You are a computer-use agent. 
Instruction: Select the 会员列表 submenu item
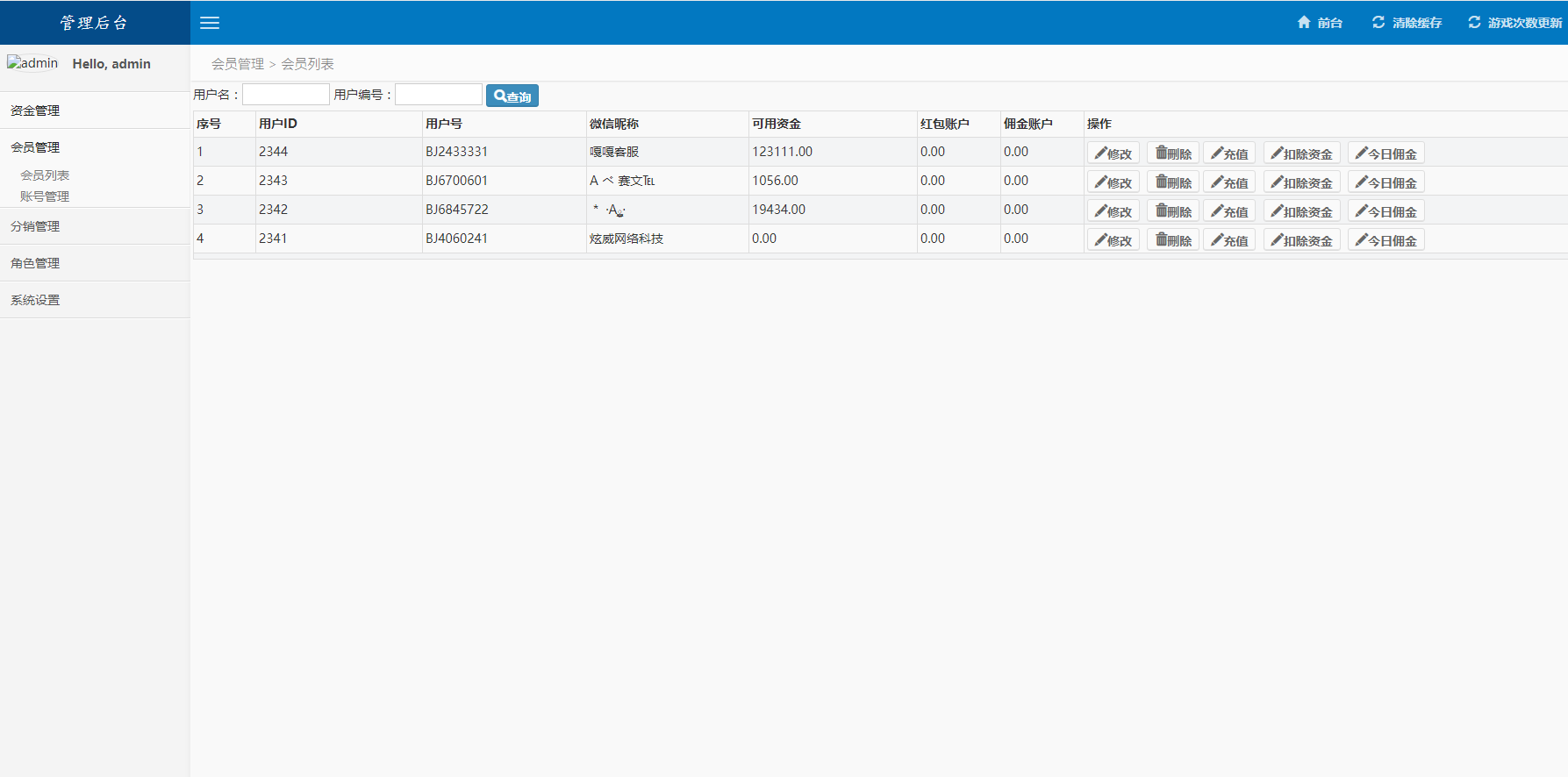[45, 175]
